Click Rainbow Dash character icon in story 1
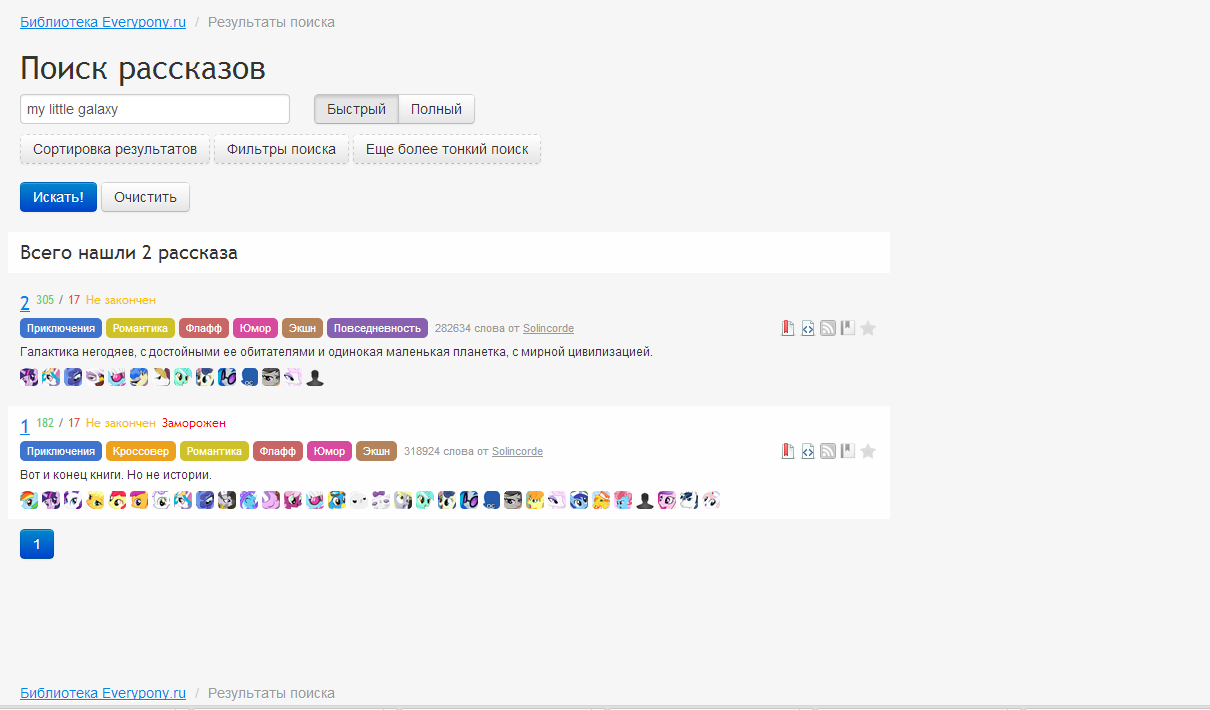This screenshot has height=710, width=1210. 29,500
